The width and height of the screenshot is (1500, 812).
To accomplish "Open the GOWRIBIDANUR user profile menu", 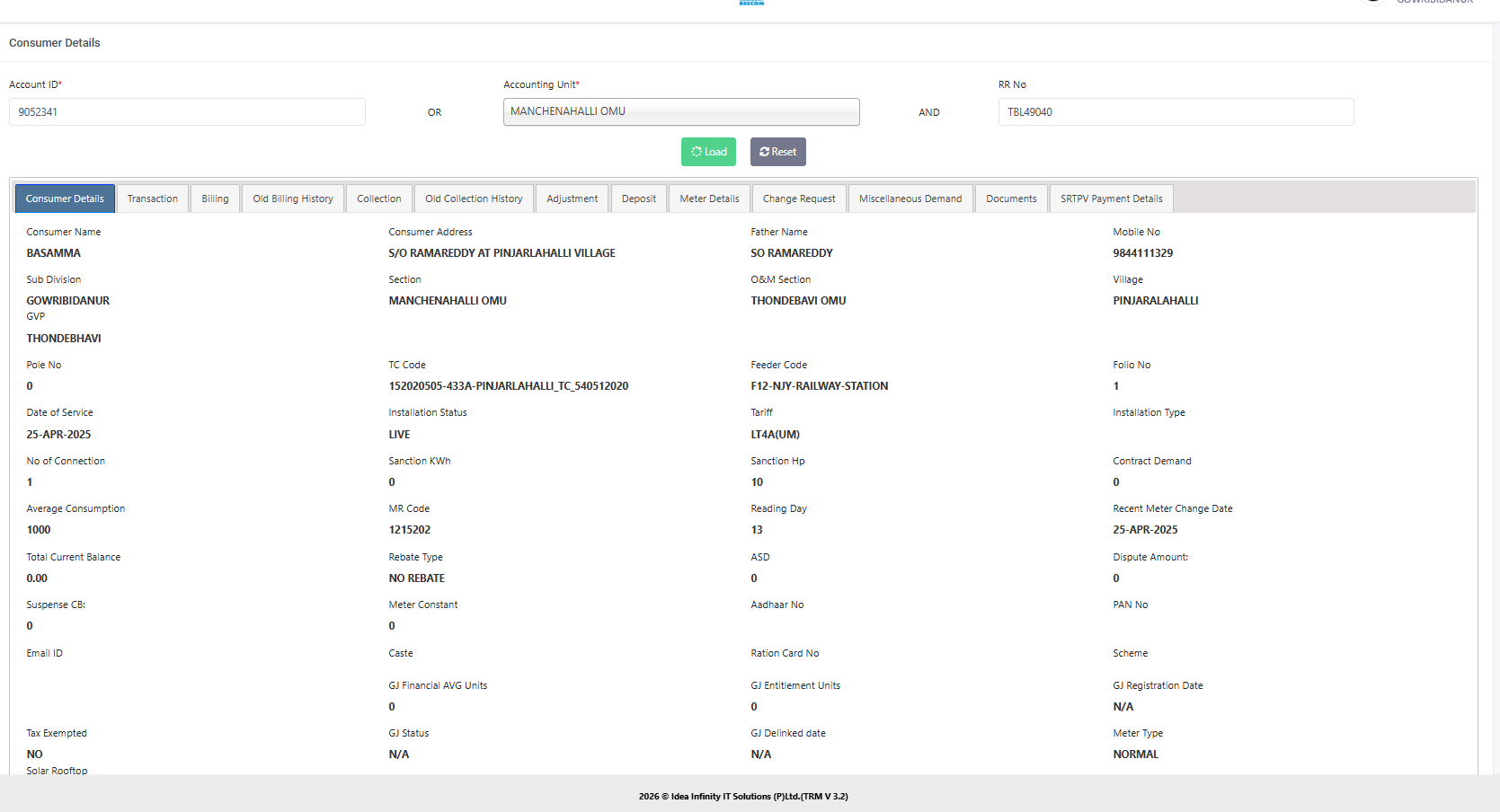I will 1433,3.
